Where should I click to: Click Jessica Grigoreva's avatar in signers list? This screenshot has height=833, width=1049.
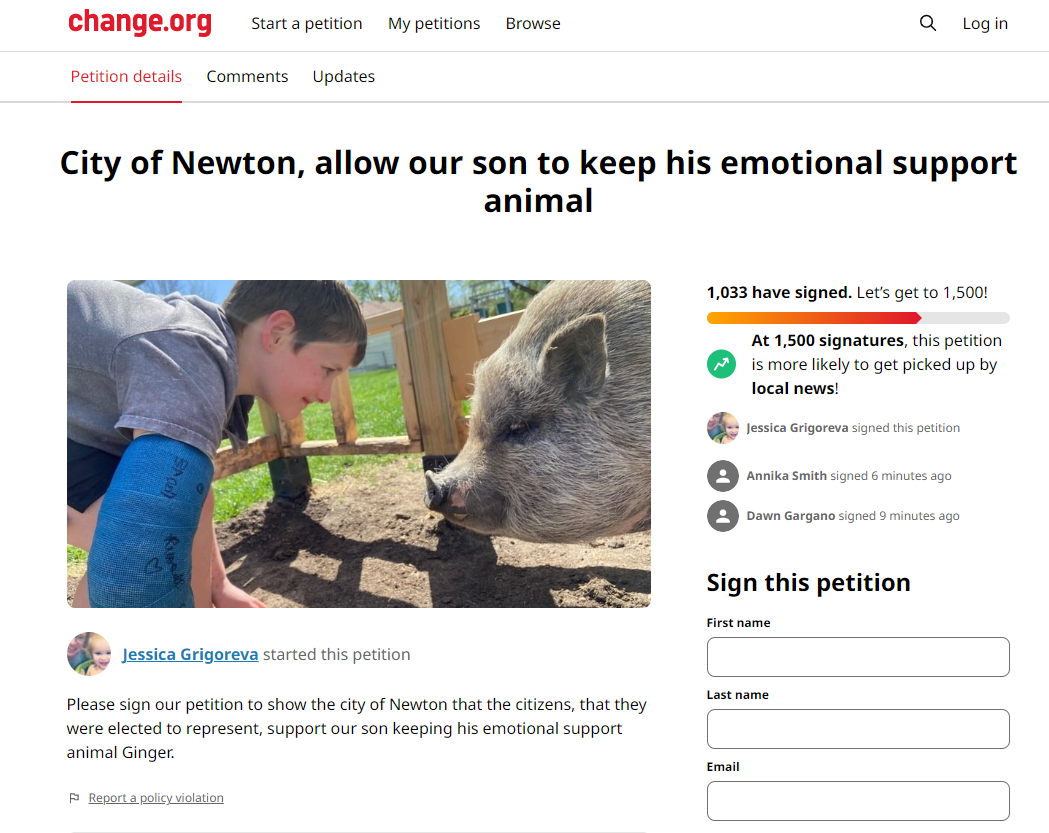point(723,428)
